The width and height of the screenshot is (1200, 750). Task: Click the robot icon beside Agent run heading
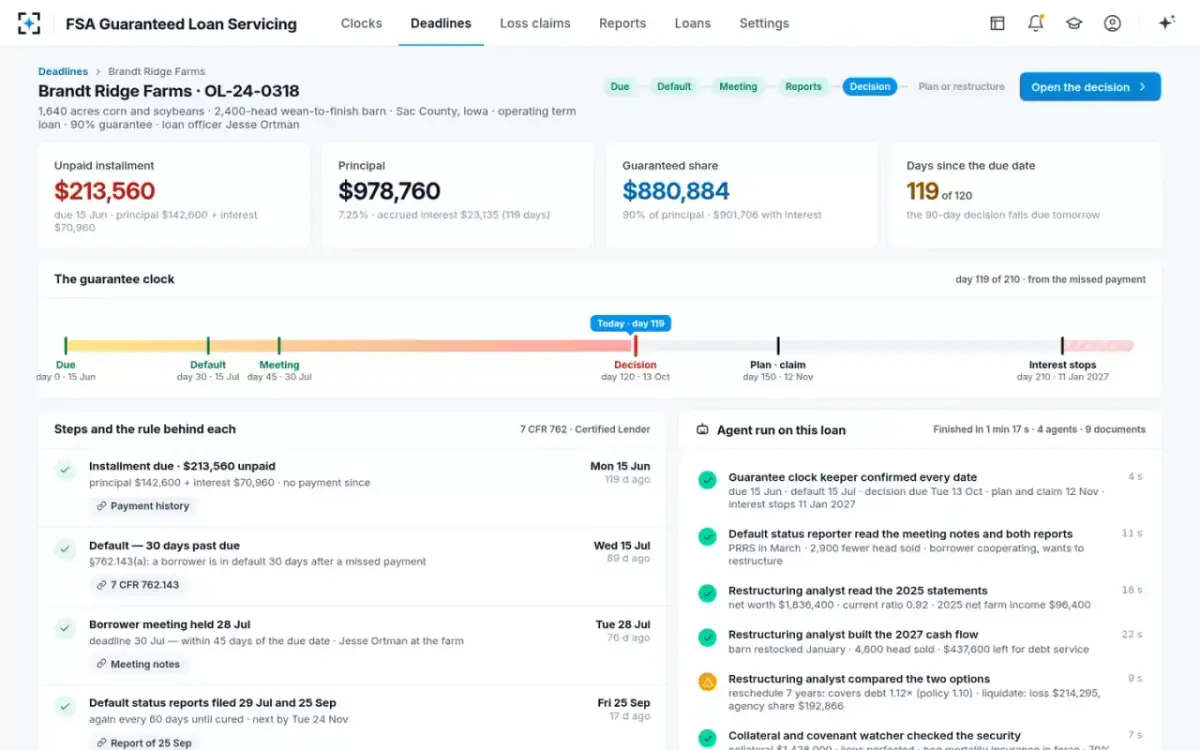(701, 430)
